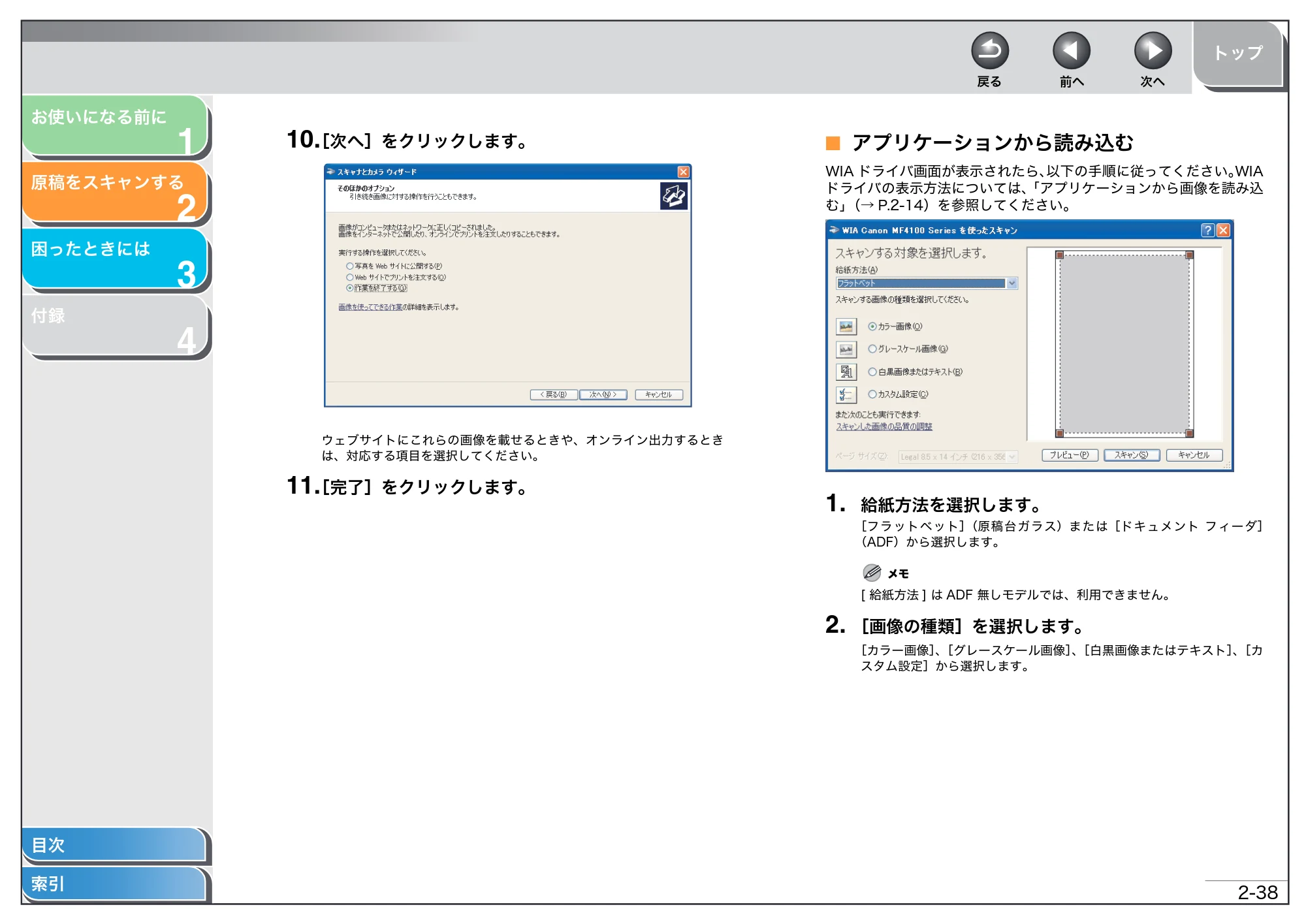Click the 戻る(B) button in wizard
This screenshot has height=924, width=1306.
[x=553, y=394]
